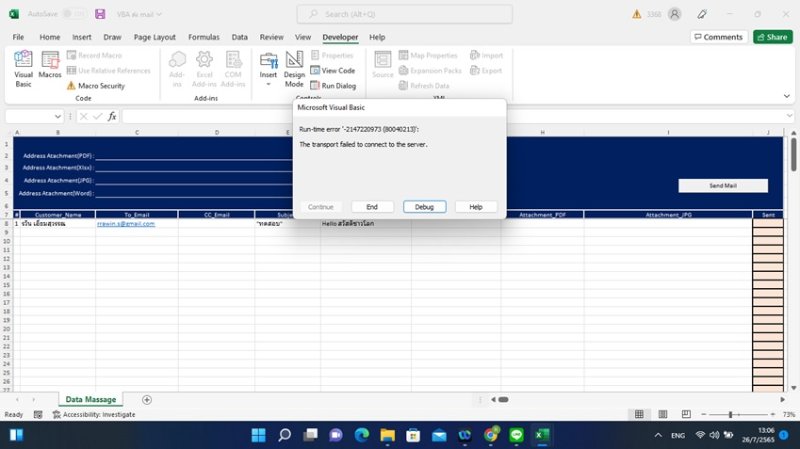The width and height of the screenshot is (800, 449).
Task: Toggle the AutoSave switch
Action: tap(73, 14)
